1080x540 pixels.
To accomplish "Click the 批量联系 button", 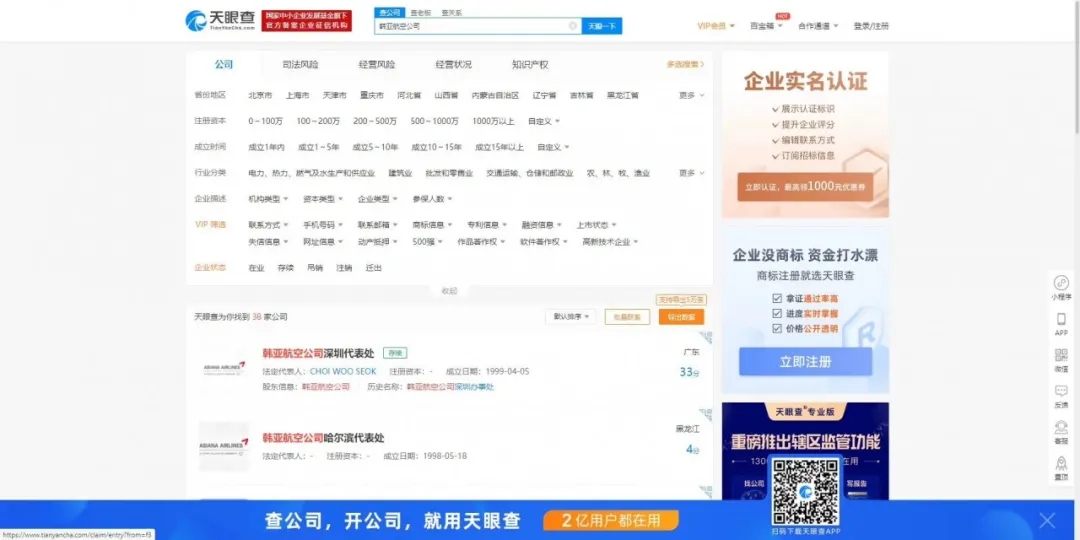I will click(x=627, y=317).
